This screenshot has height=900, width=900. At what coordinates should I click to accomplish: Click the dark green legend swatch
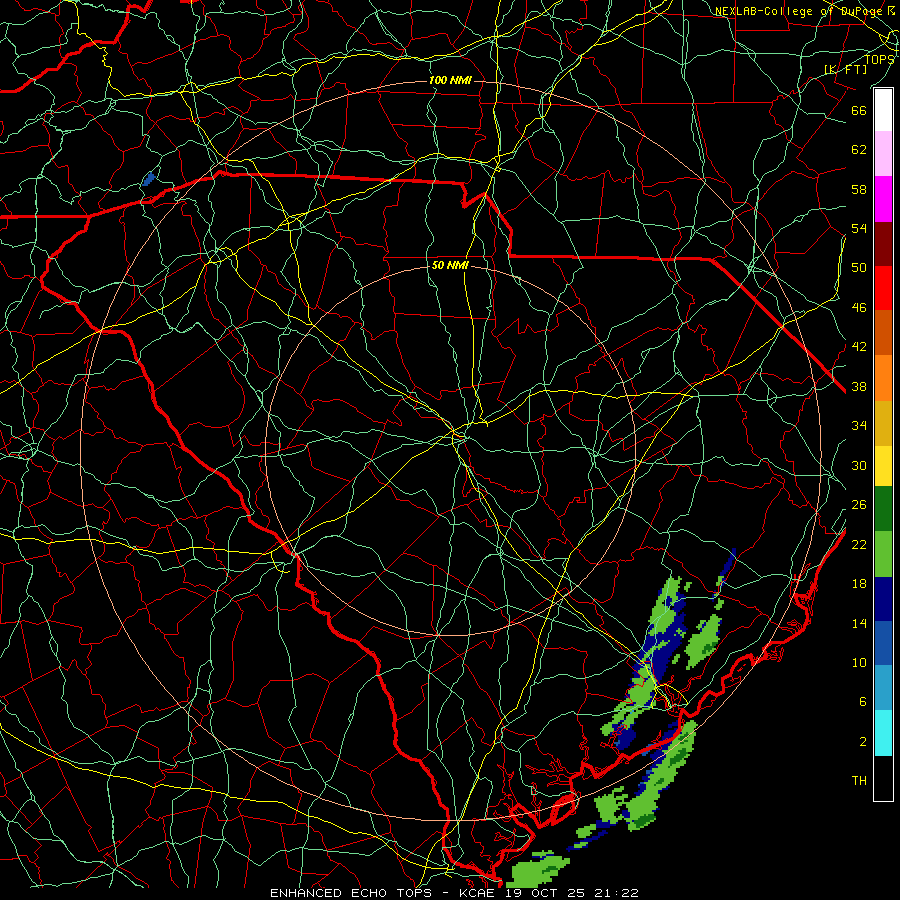pyautogui.click(x=883, y=509)
